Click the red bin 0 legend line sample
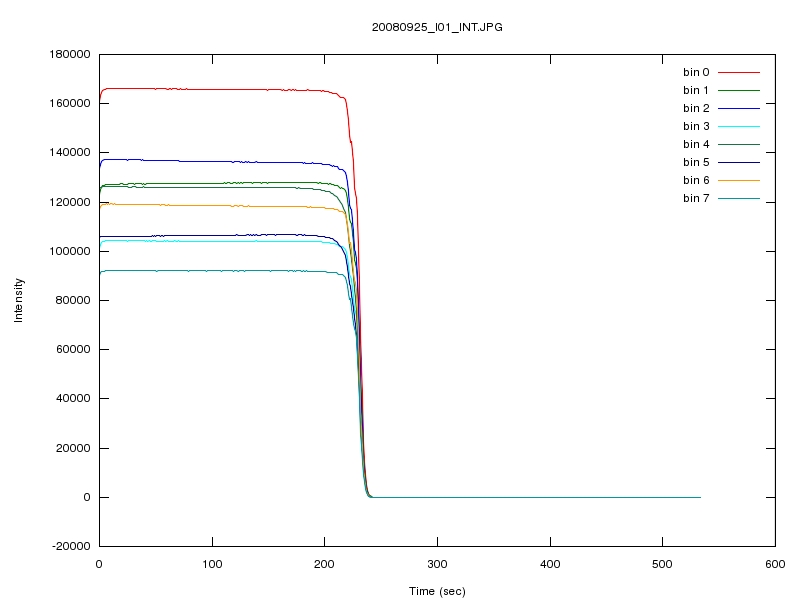800x600 pixels. (739, 72)
